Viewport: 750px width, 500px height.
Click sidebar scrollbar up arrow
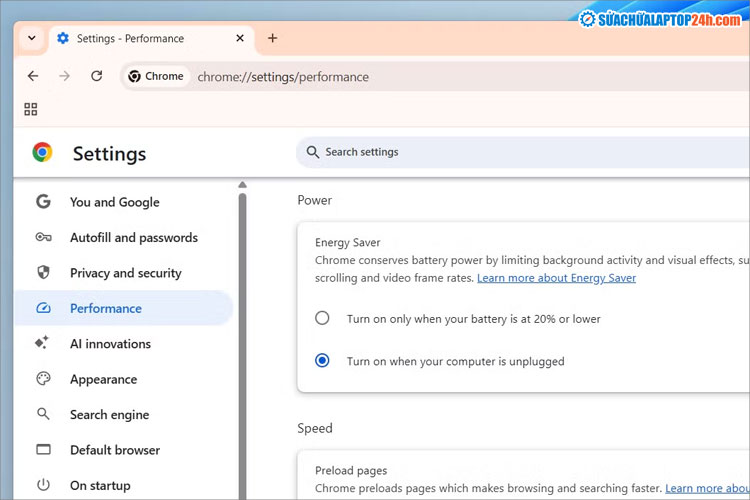(x=243, y=185)
